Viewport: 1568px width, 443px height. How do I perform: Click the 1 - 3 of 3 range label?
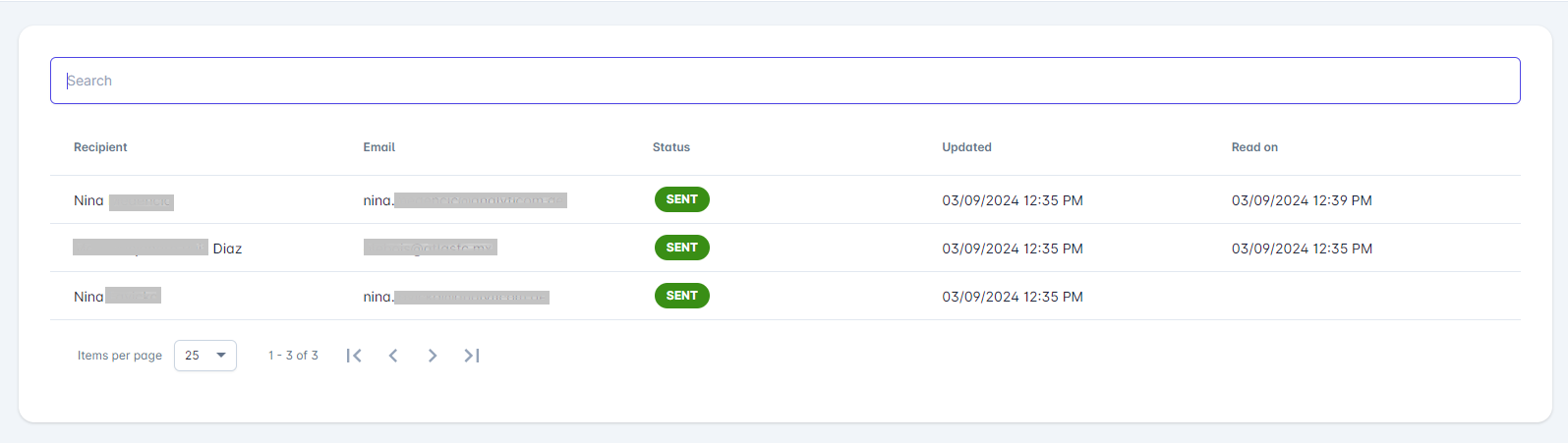point(293,356)
